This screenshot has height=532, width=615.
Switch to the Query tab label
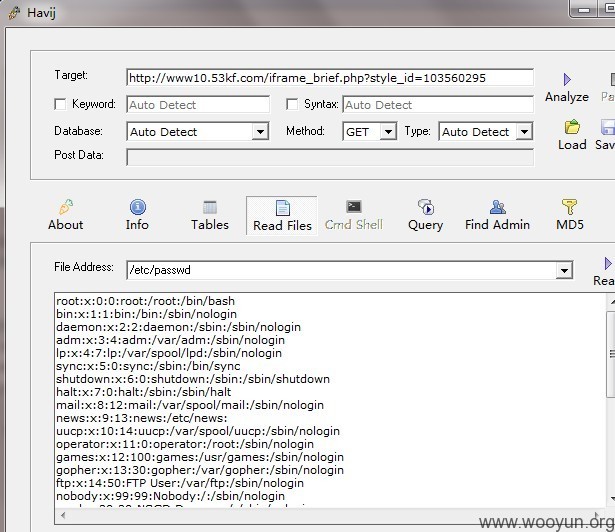pos(426,225)
